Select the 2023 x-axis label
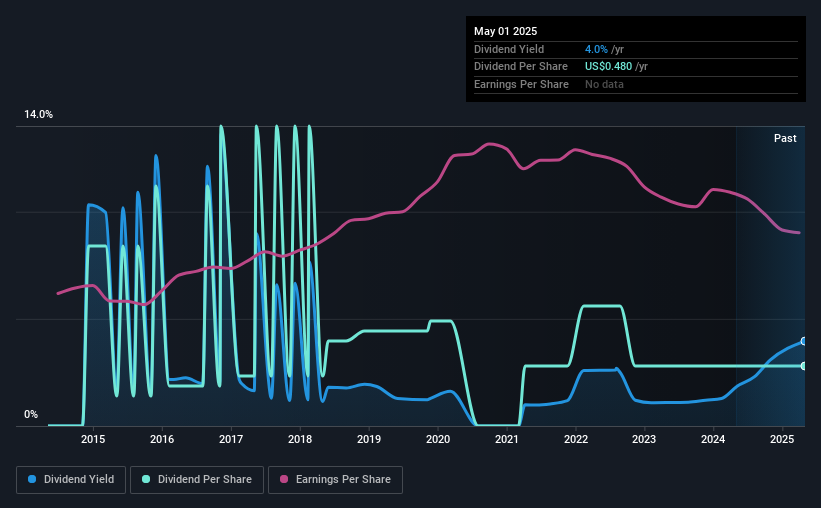This screenshot has height=508, width=821. pos(644,439)
